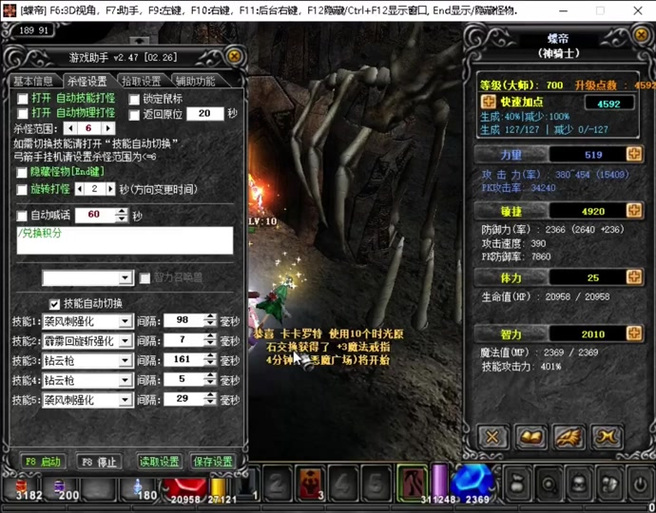Click the 敏捷 stat label button
The width and height of the screenshot is (656, 513).
(x=511, y=211)
